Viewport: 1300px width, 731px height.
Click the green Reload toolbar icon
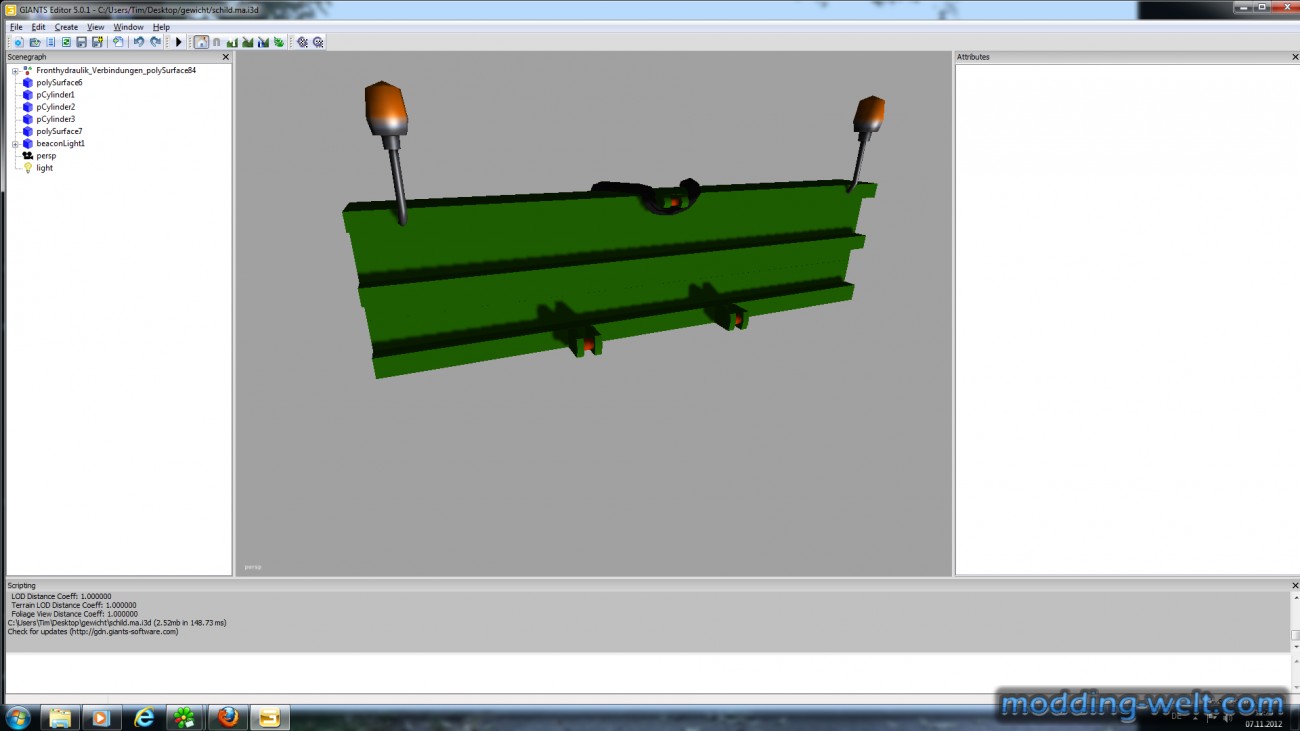pos(66,42)
